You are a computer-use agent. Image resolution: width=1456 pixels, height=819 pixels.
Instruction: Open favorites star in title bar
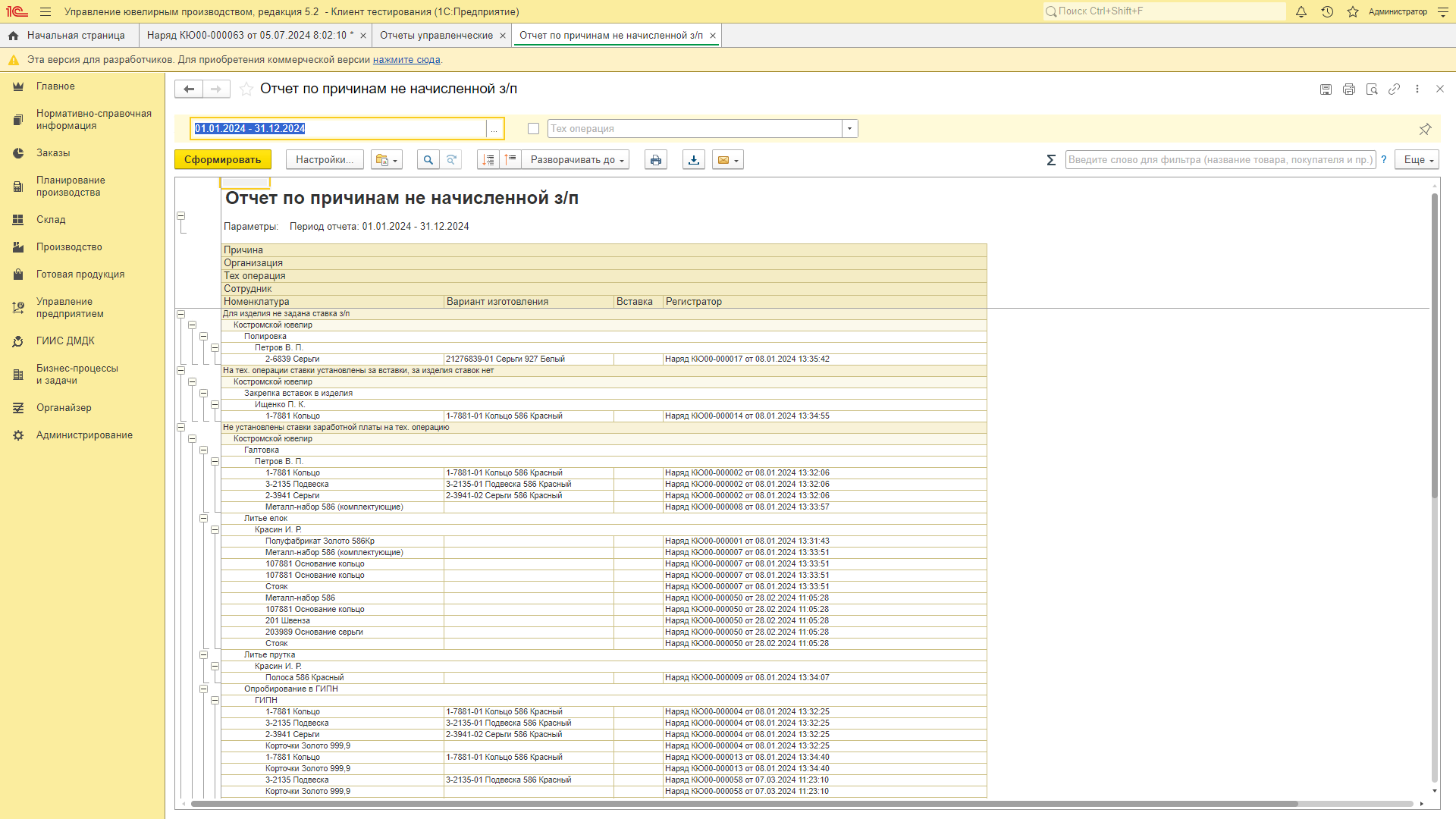tap(1353, 11)
